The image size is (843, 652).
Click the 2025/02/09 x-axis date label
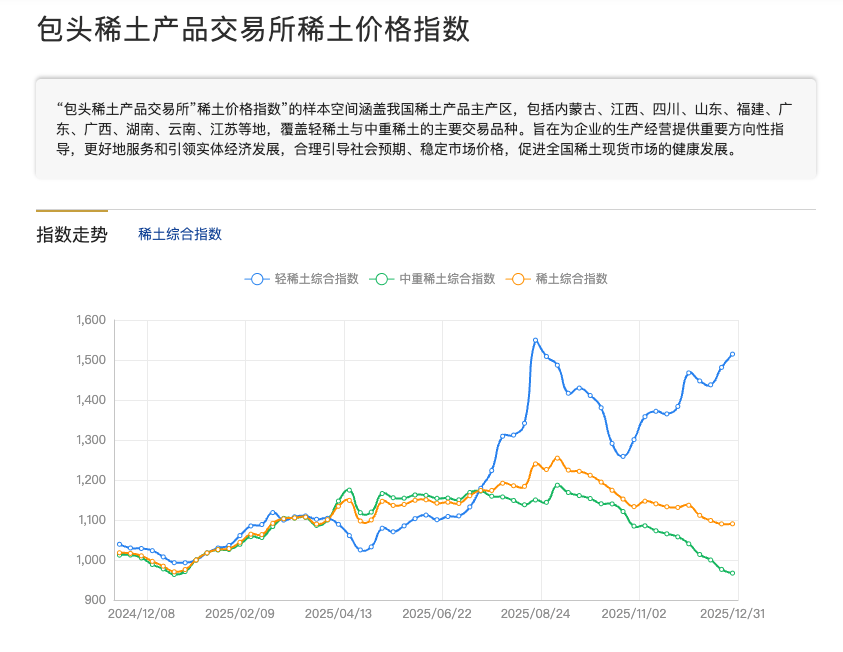click(x=240, y=614)
